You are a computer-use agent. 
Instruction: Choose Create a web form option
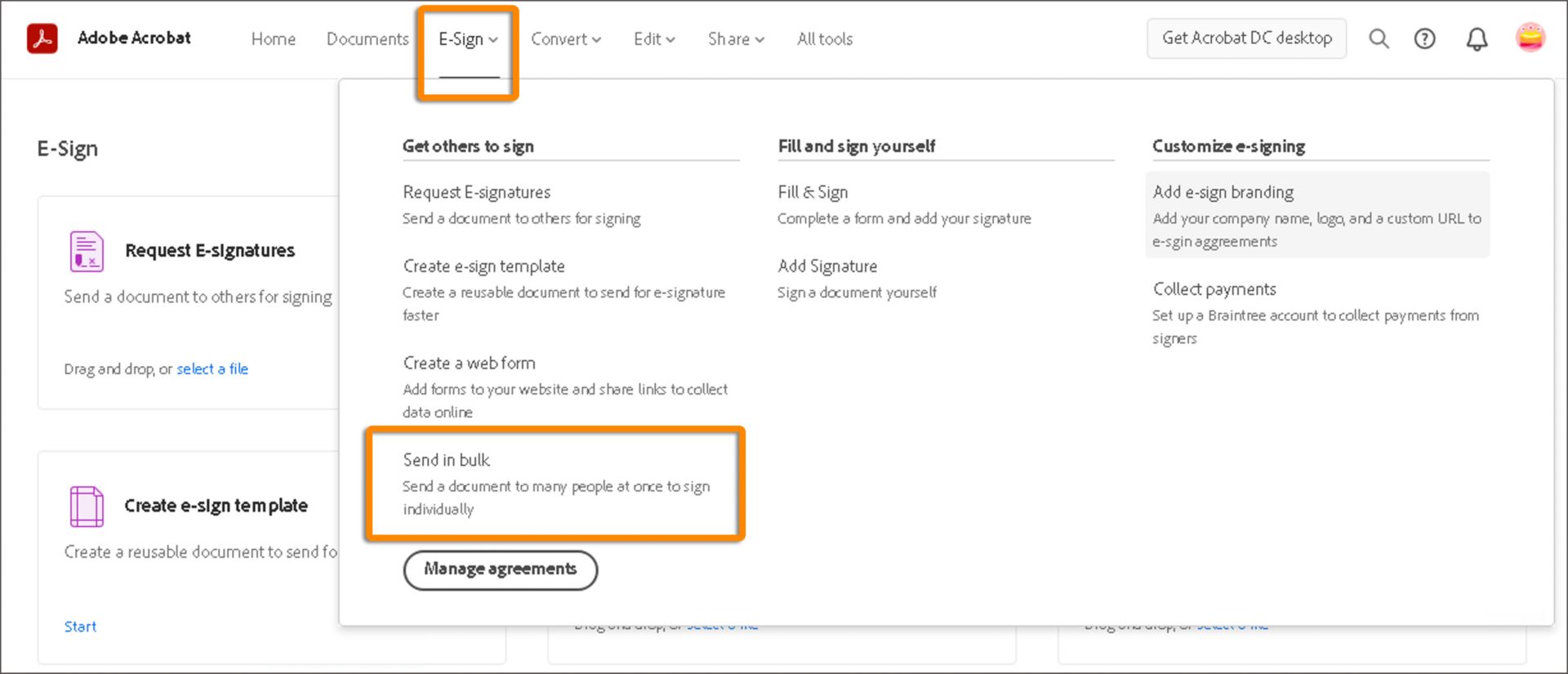coord(470,363)
